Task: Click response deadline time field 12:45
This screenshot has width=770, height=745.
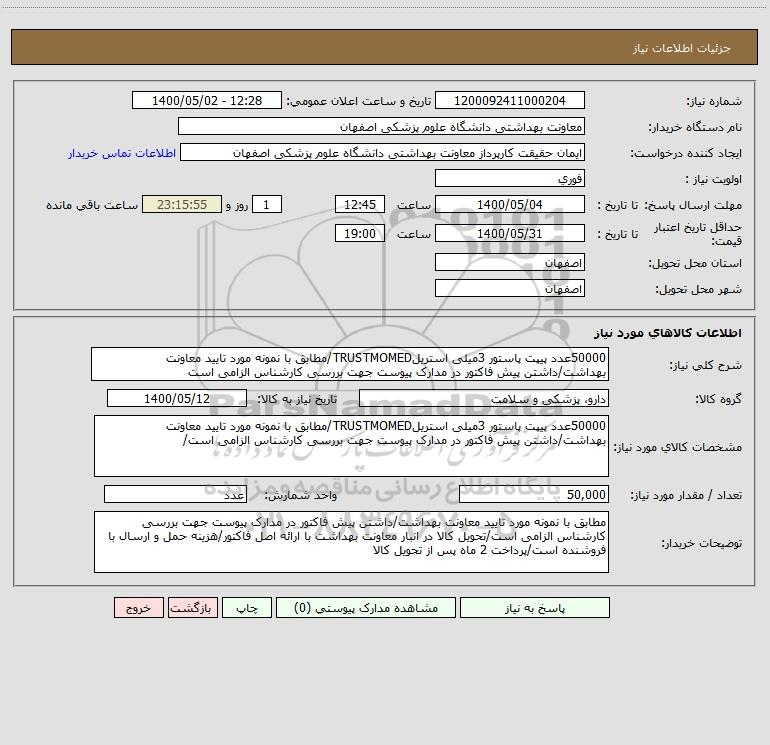Action: point(359,204)
